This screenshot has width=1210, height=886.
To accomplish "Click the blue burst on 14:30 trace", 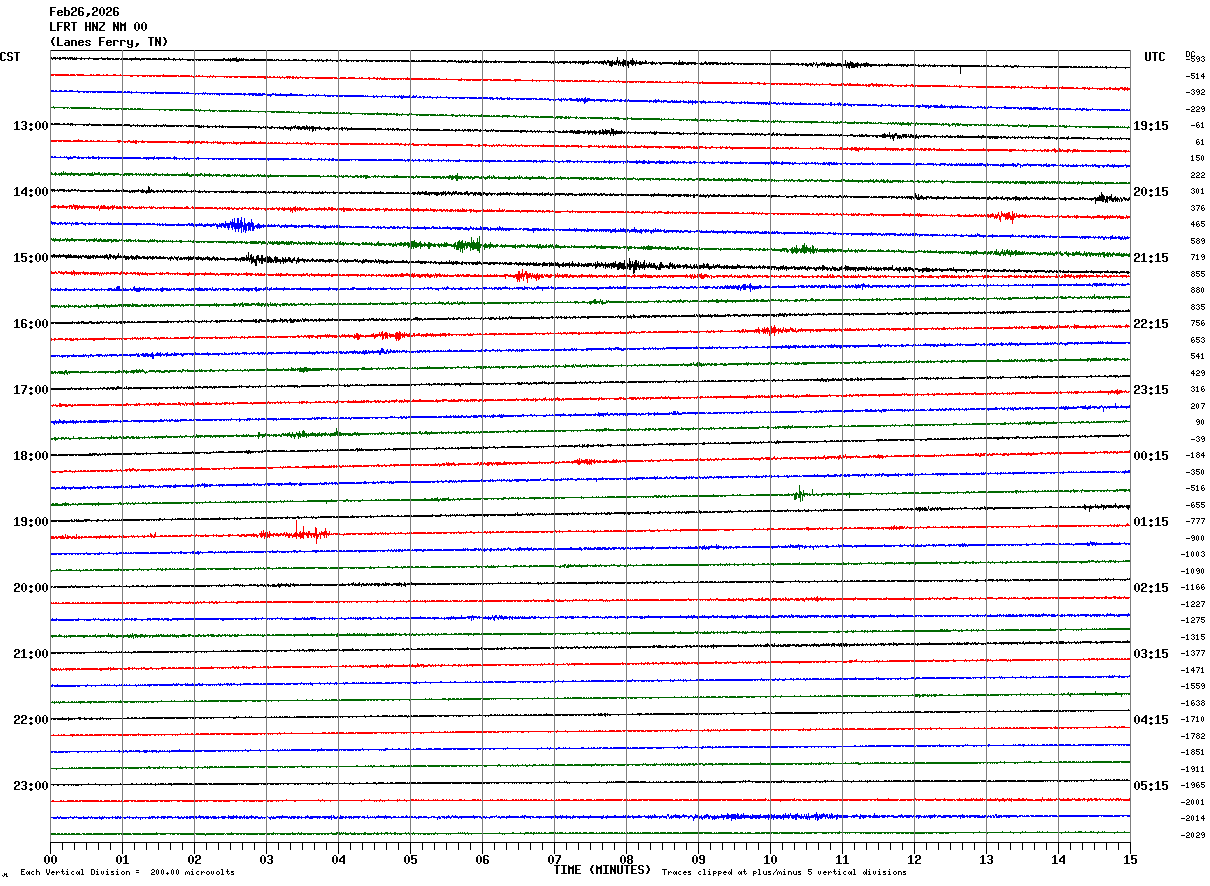I will tap(240, 224).
